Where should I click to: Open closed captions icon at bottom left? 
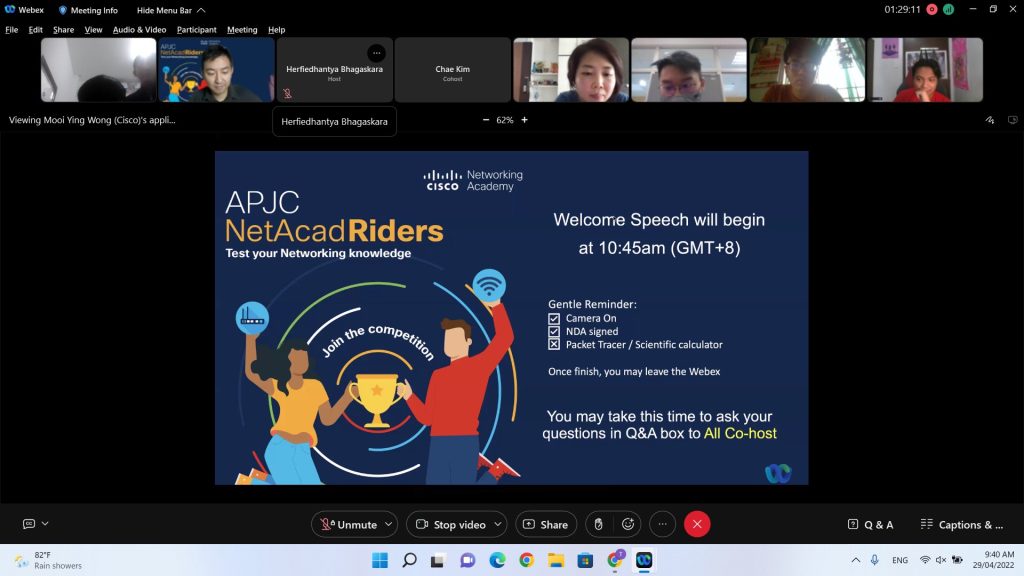(29, 524)
